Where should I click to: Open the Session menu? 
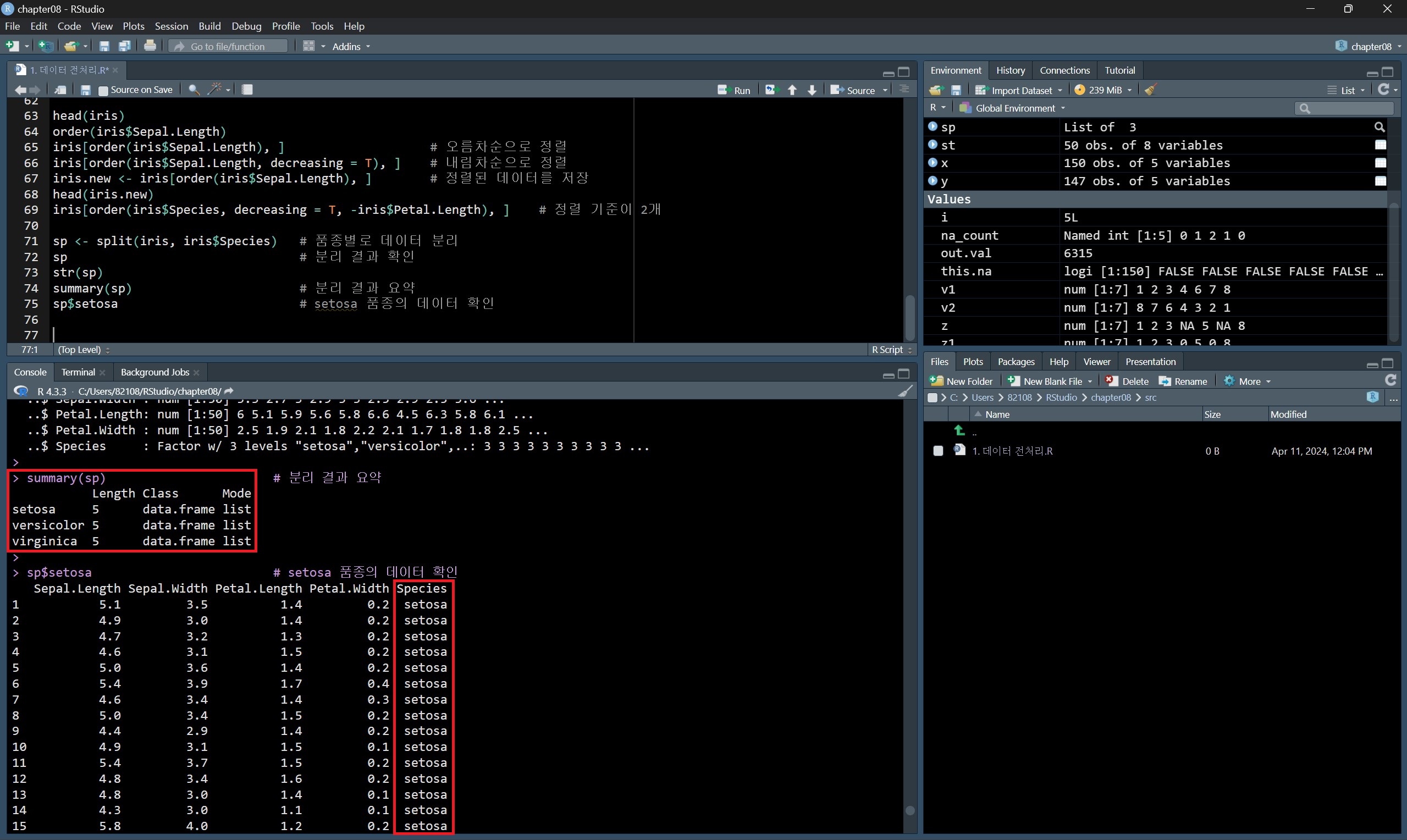171,26
